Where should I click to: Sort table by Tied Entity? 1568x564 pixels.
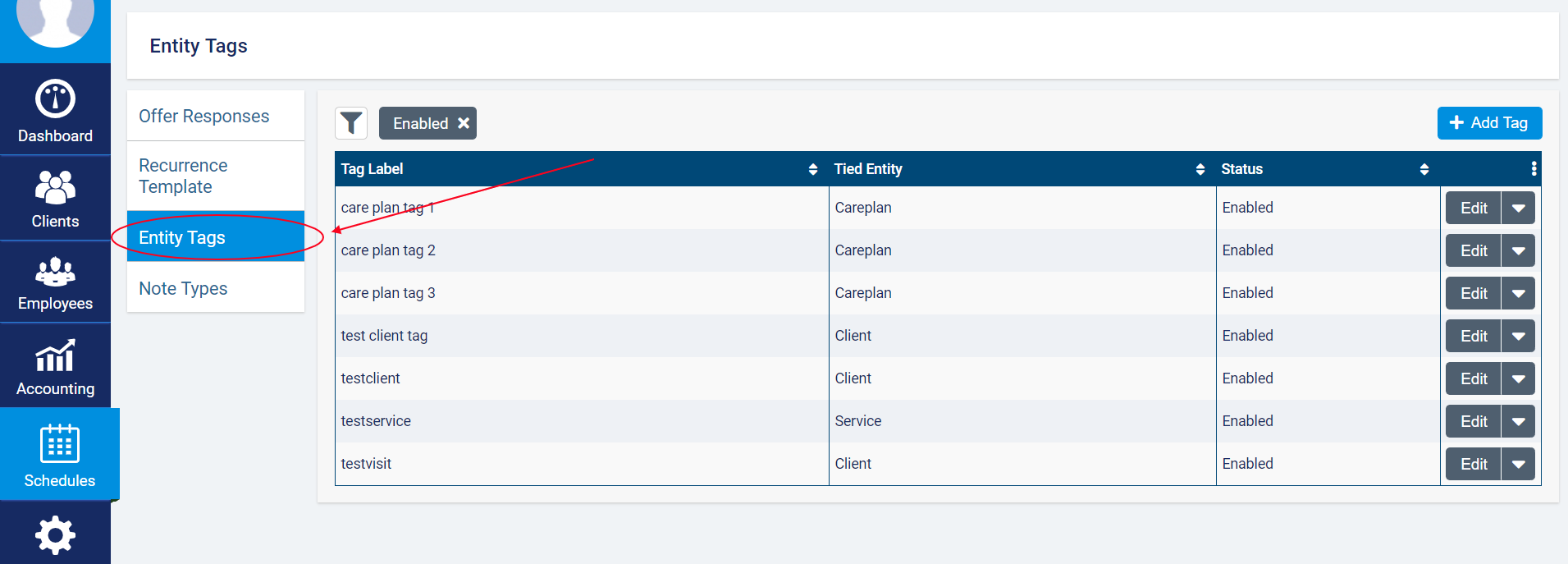1200,169
